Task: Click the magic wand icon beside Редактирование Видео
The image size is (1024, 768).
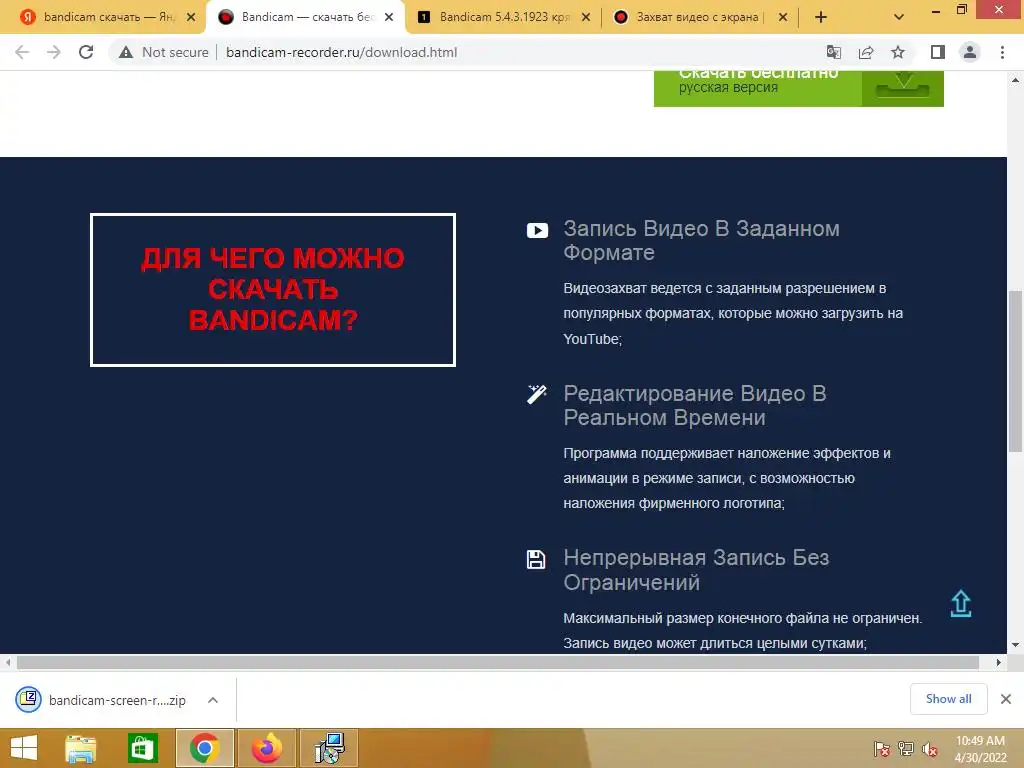Action: (x=537, y=394)
